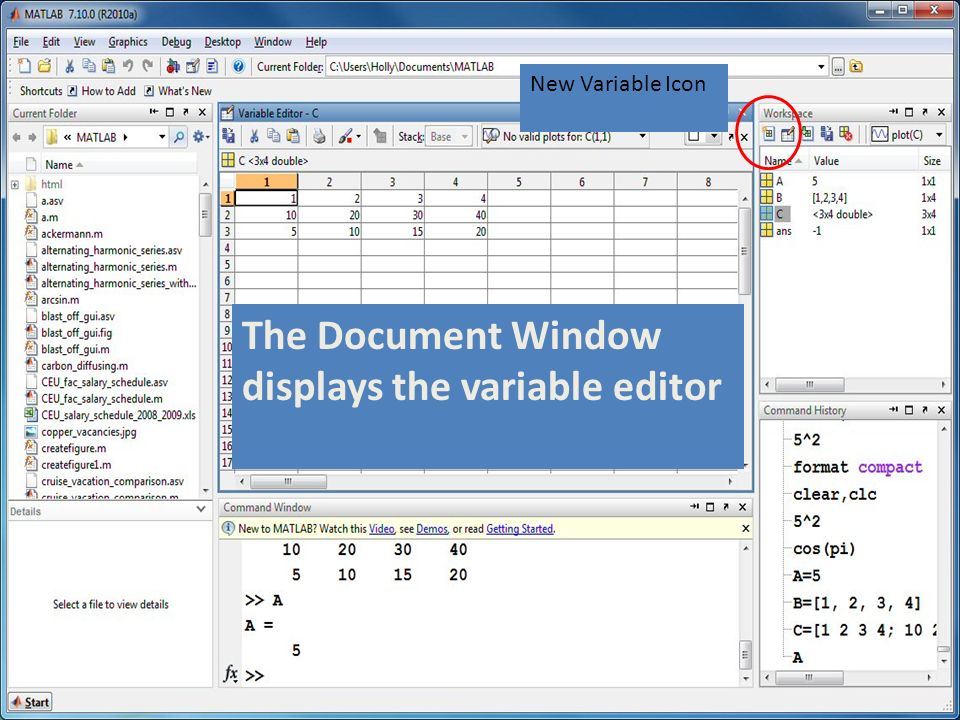
Task: Click the New Variable icon in Workspace
Action: [768, 133]
